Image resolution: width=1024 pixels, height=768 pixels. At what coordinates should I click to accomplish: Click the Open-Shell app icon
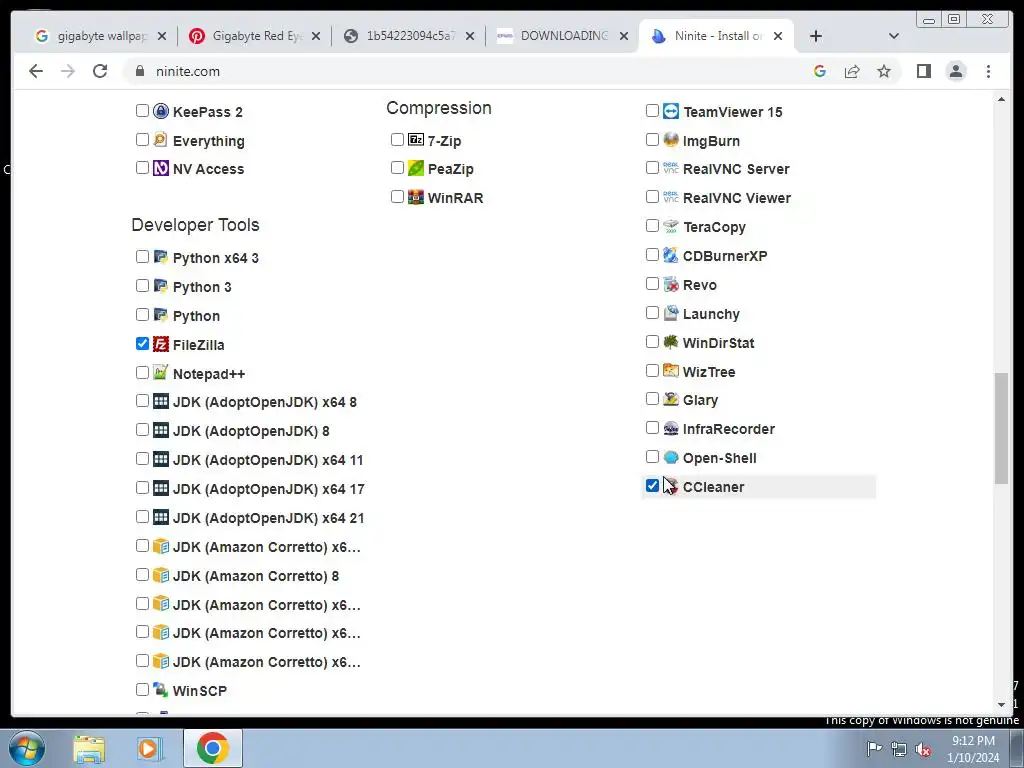coord(671,457)
